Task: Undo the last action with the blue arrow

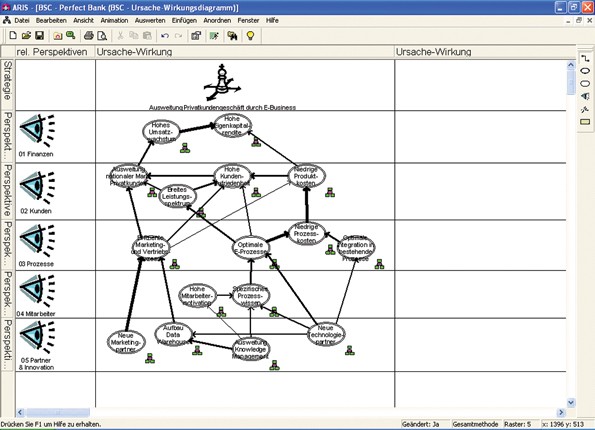Action: 165,36
